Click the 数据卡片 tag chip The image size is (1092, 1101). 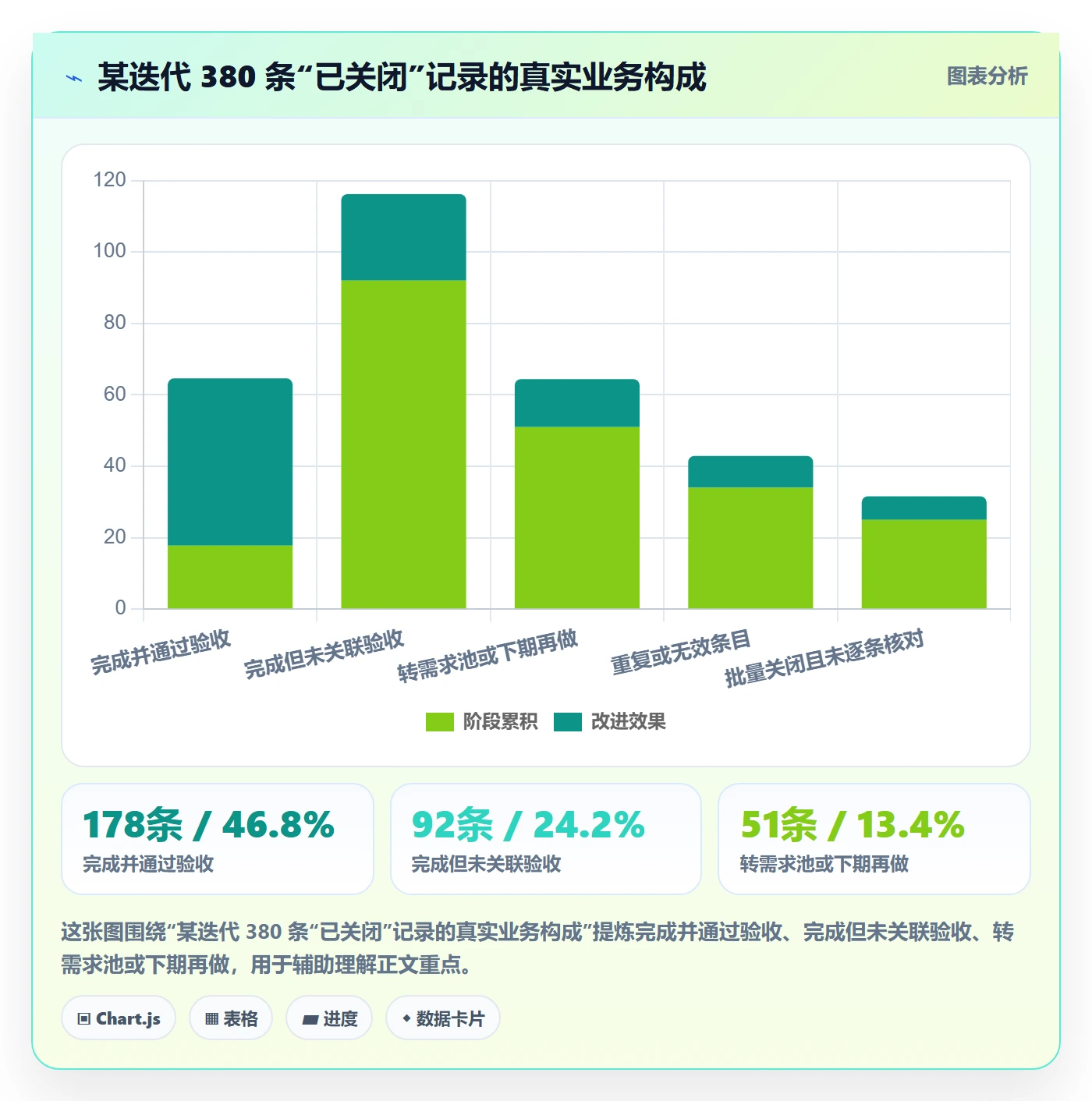(442, 1018)
